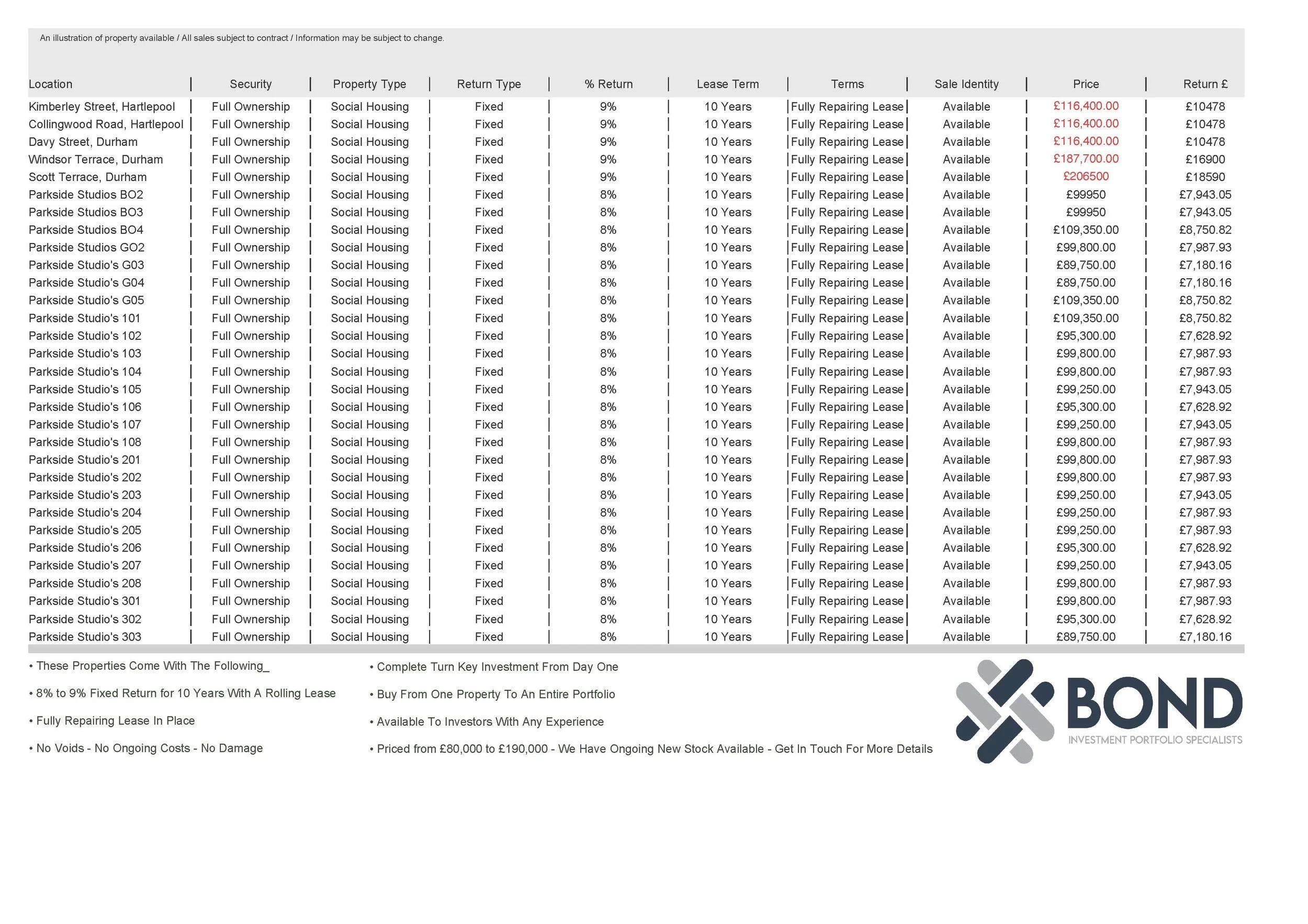Click the £187,700.00 price entry
Screen dimensions: 1308x924
[1085, 159]
